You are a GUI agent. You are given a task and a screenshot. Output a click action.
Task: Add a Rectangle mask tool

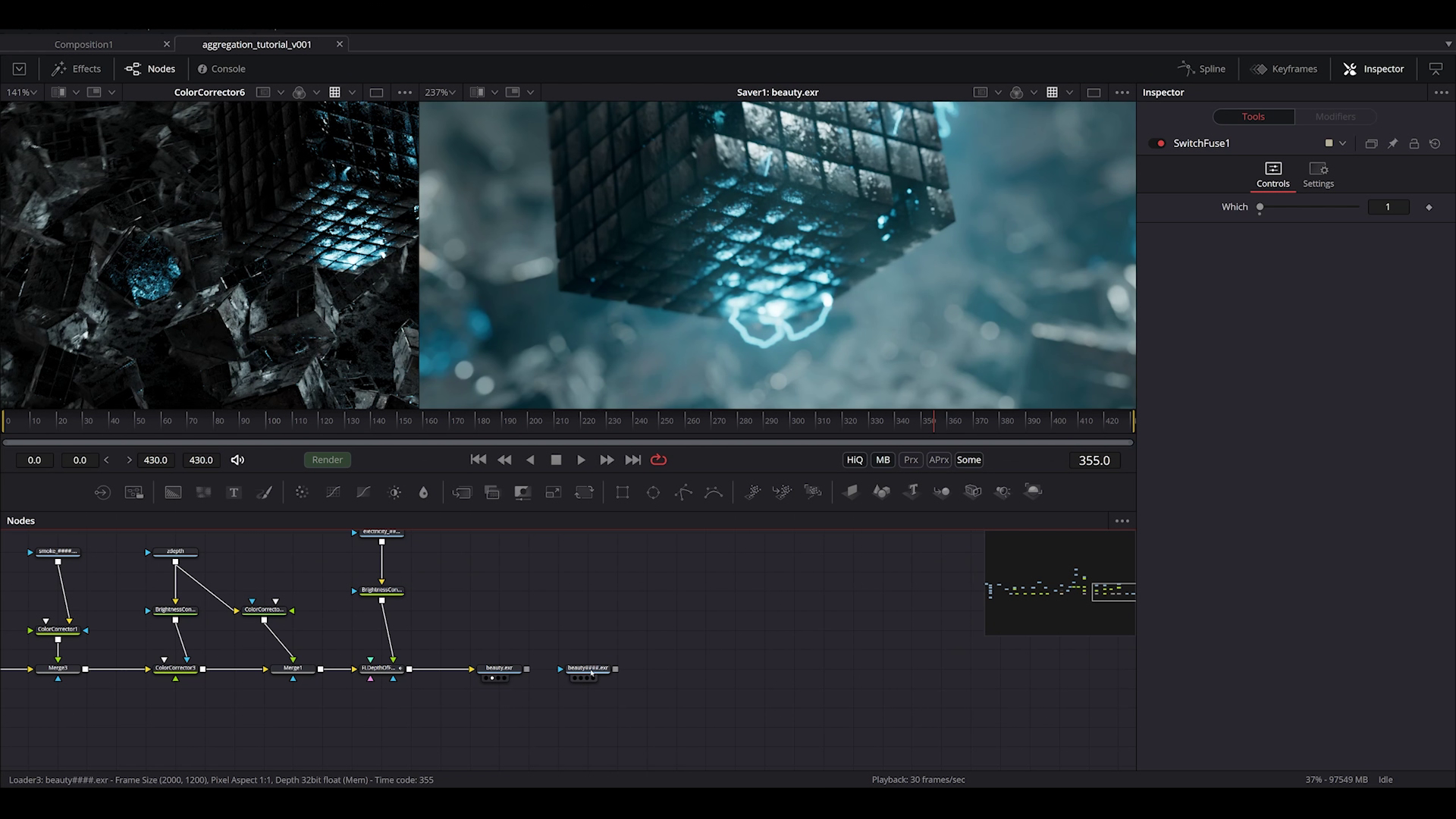tap(623, 492)
